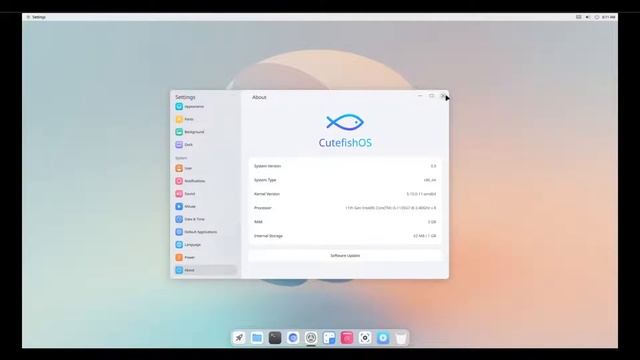Screen dimensions: 640x360
Task: Click the Kernel Version row label
Action: pyautogui.click(x=267, y=194)
